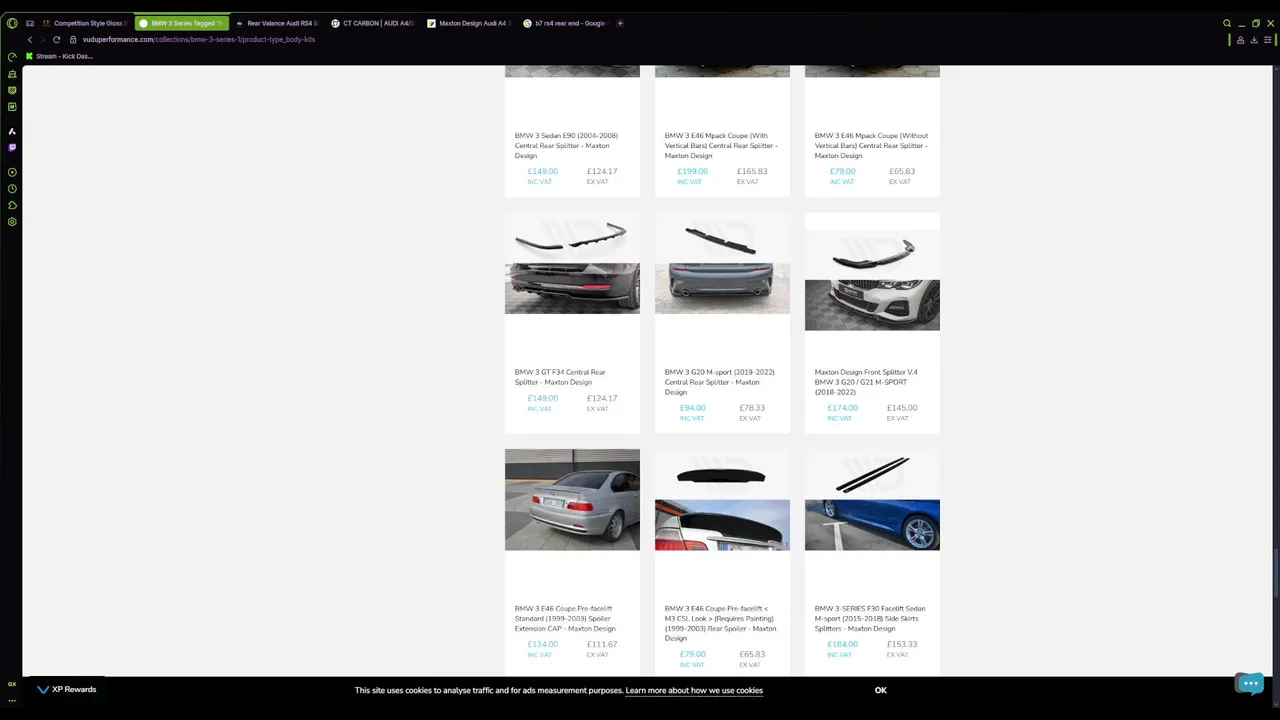Switch to the Rear Valance Audi RS4 tab
Image resolution: width=1280 pixels, height=720 pixels.
click(277, 23)
